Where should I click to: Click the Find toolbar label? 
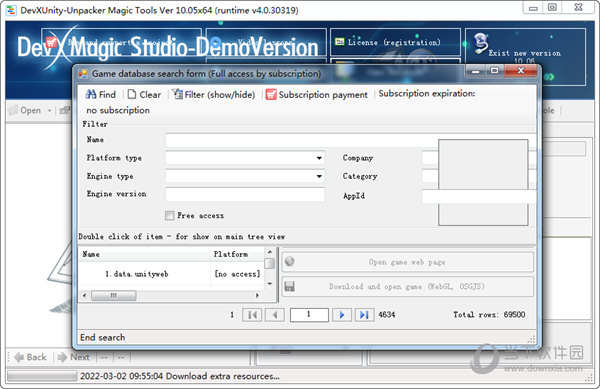tap(107, 94)
